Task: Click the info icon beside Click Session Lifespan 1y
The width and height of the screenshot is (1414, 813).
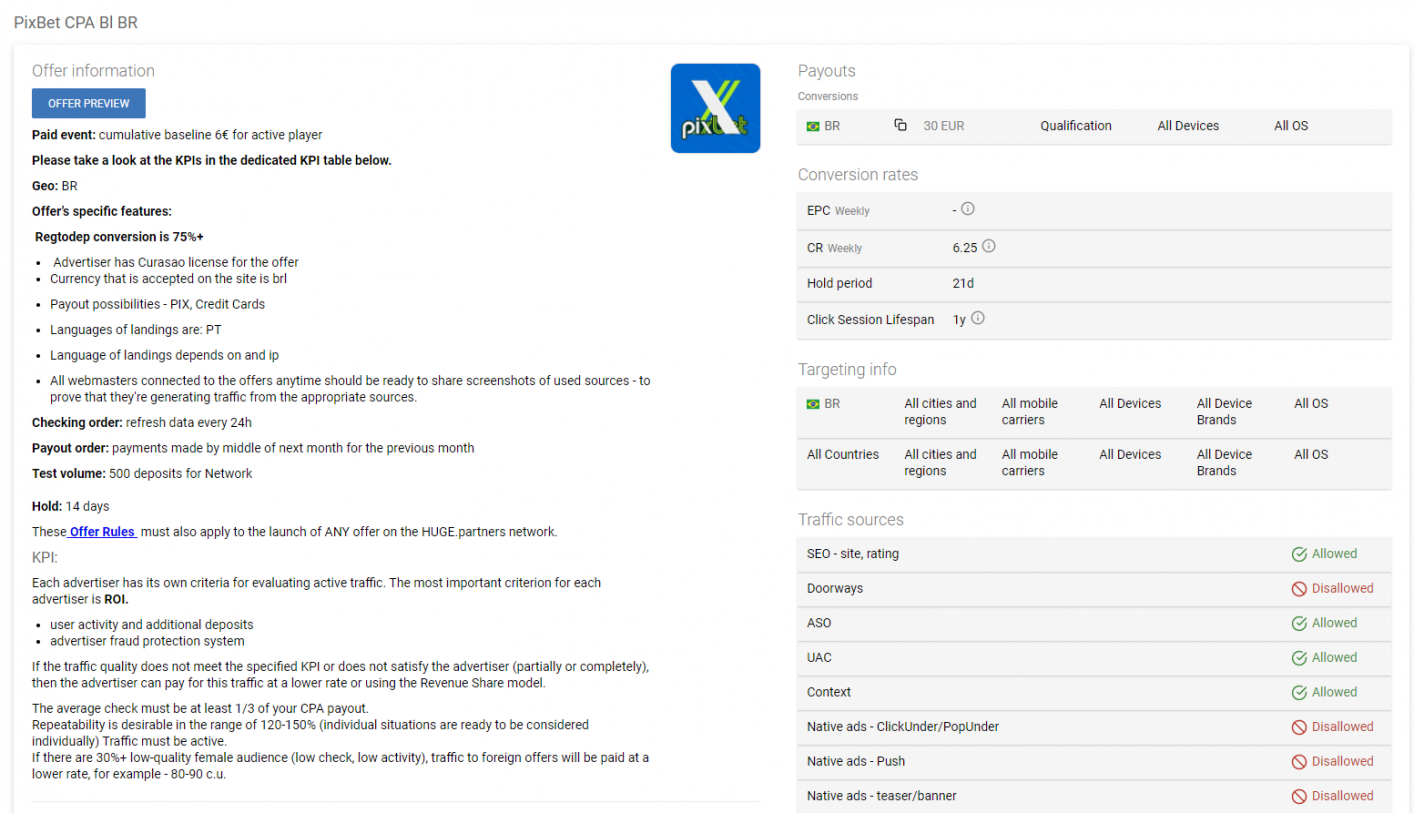Action: pos(978,318)
